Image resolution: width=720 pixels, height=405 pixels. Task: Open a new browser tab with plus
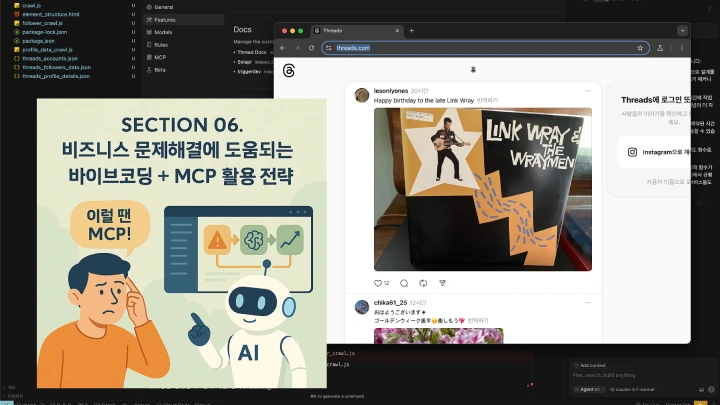(x=411, y=31)
